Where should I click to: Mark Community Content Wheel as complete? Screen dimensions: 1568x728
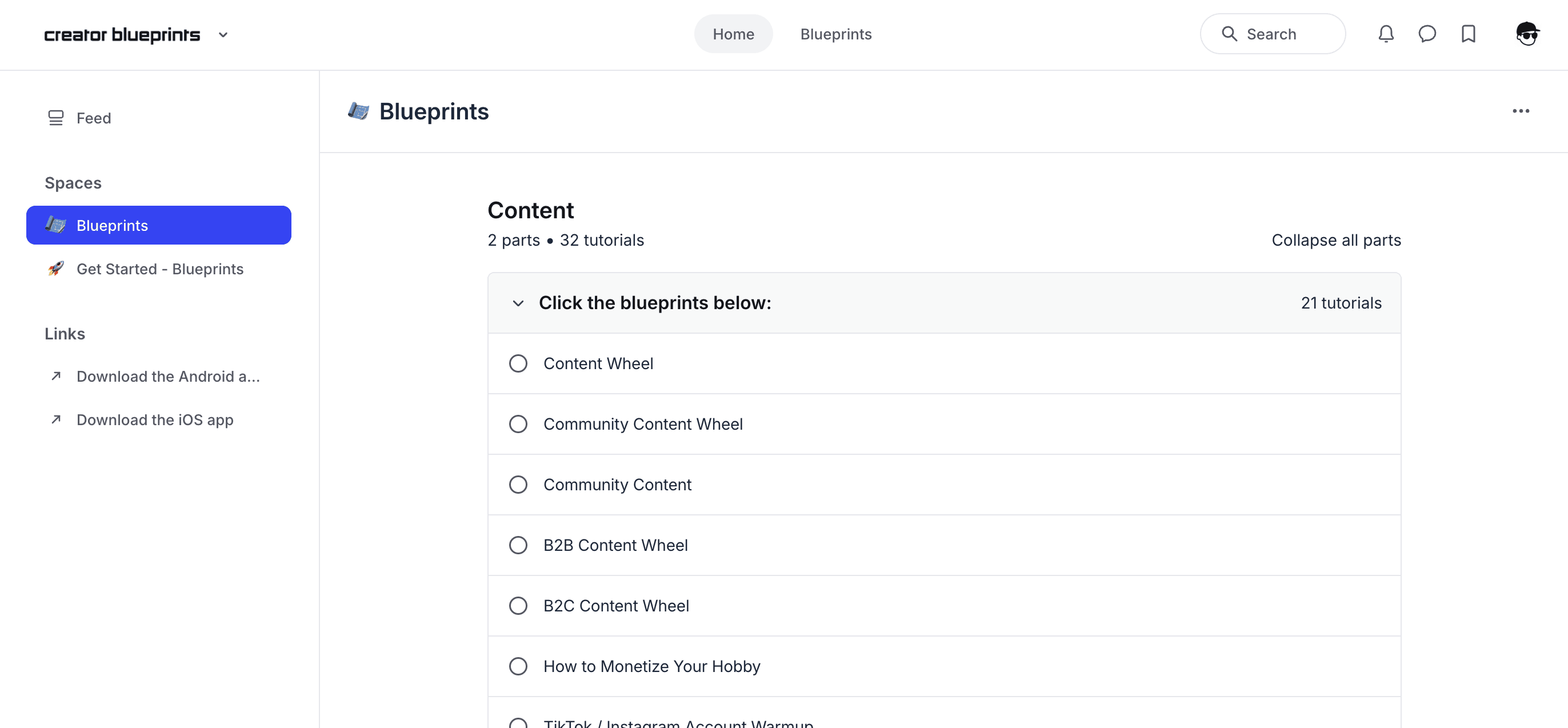[x=518, y=423]
